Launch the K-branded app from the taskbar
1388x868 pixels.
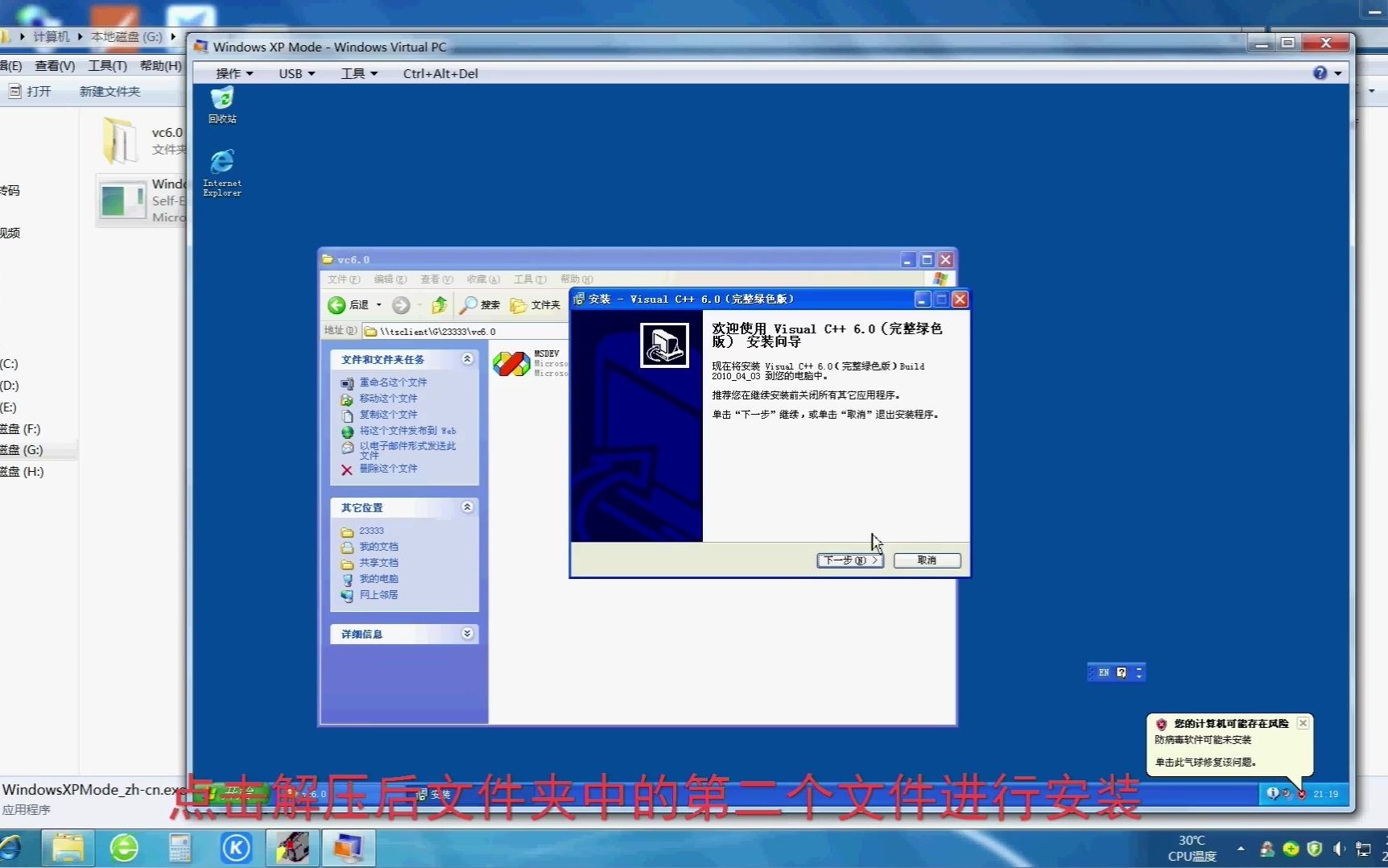pyautogui.click(x=236, y=848)
